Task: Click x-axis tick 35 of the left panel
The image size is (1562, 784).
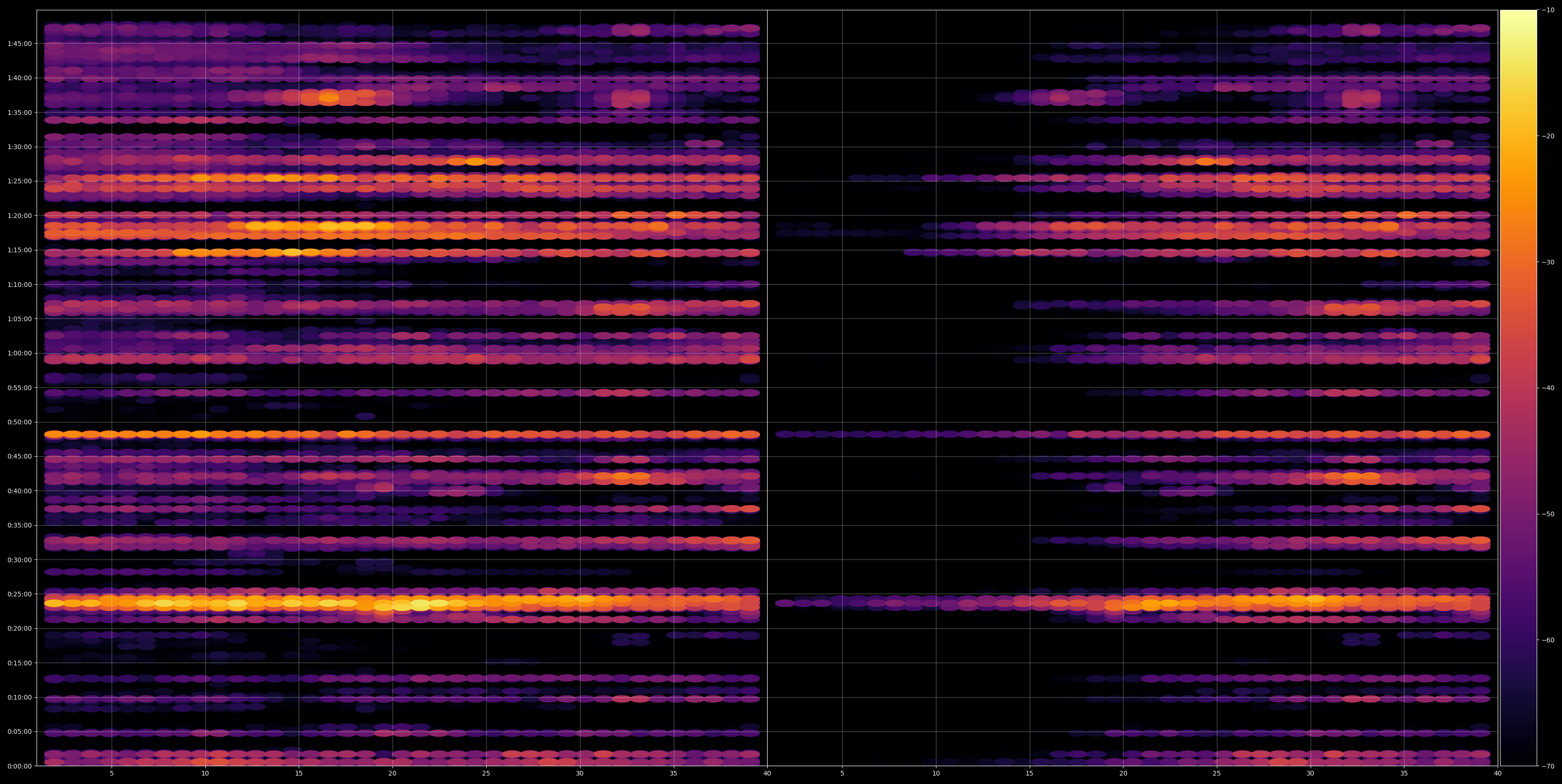Action: tap(674, 773)
